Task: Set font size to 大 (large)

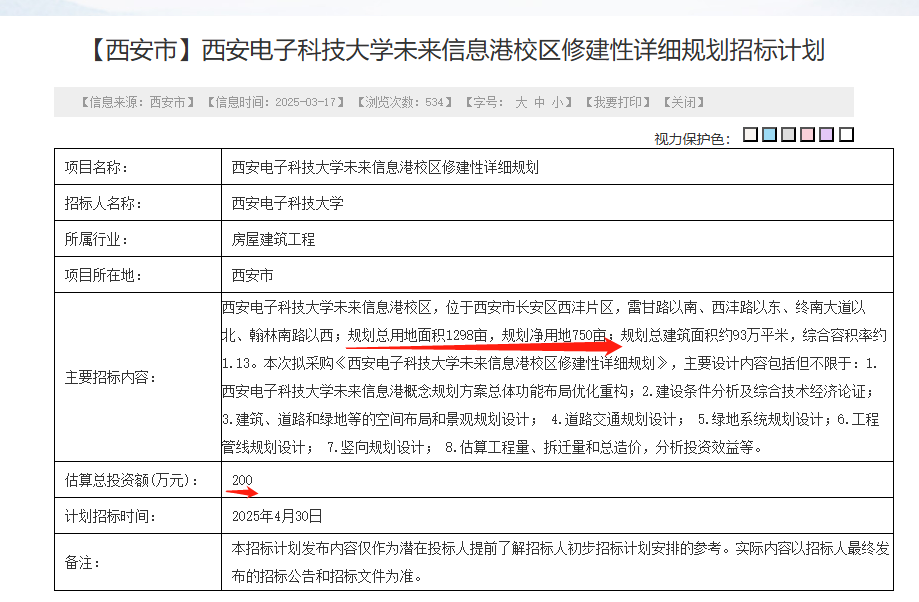Action: coord(521,103)
